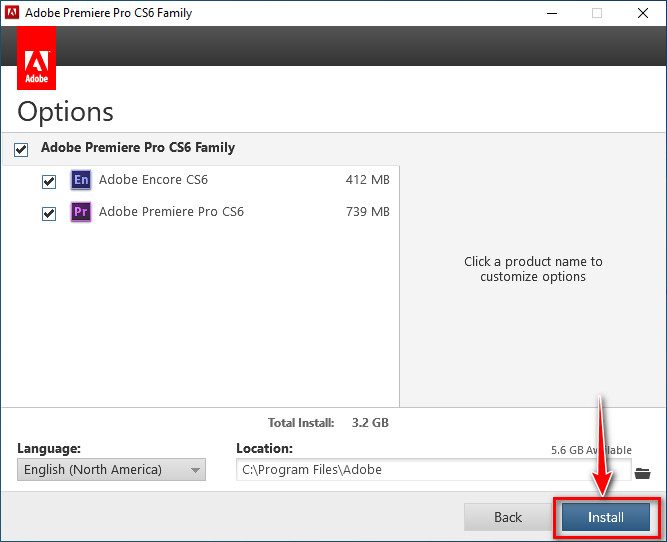Click the Language label
Screen dimensions: 667x542
[49, 448]
